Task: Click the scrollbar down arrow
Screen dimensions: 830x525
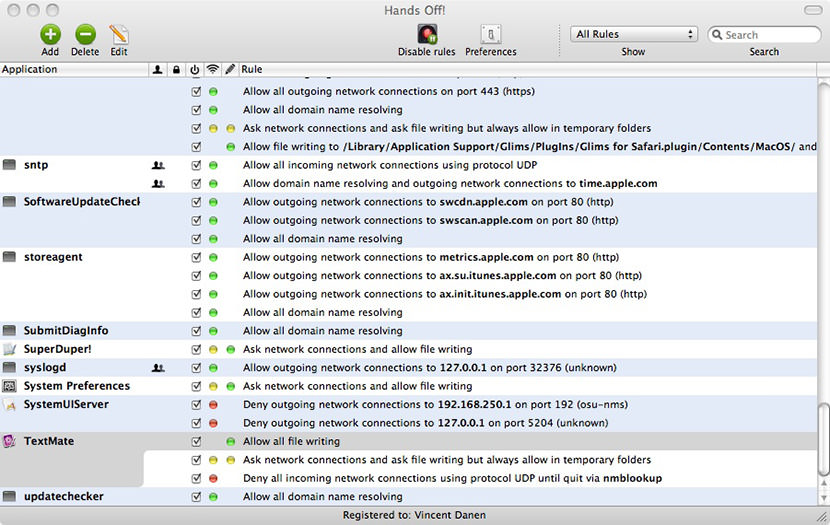Action: pos(824,497)
